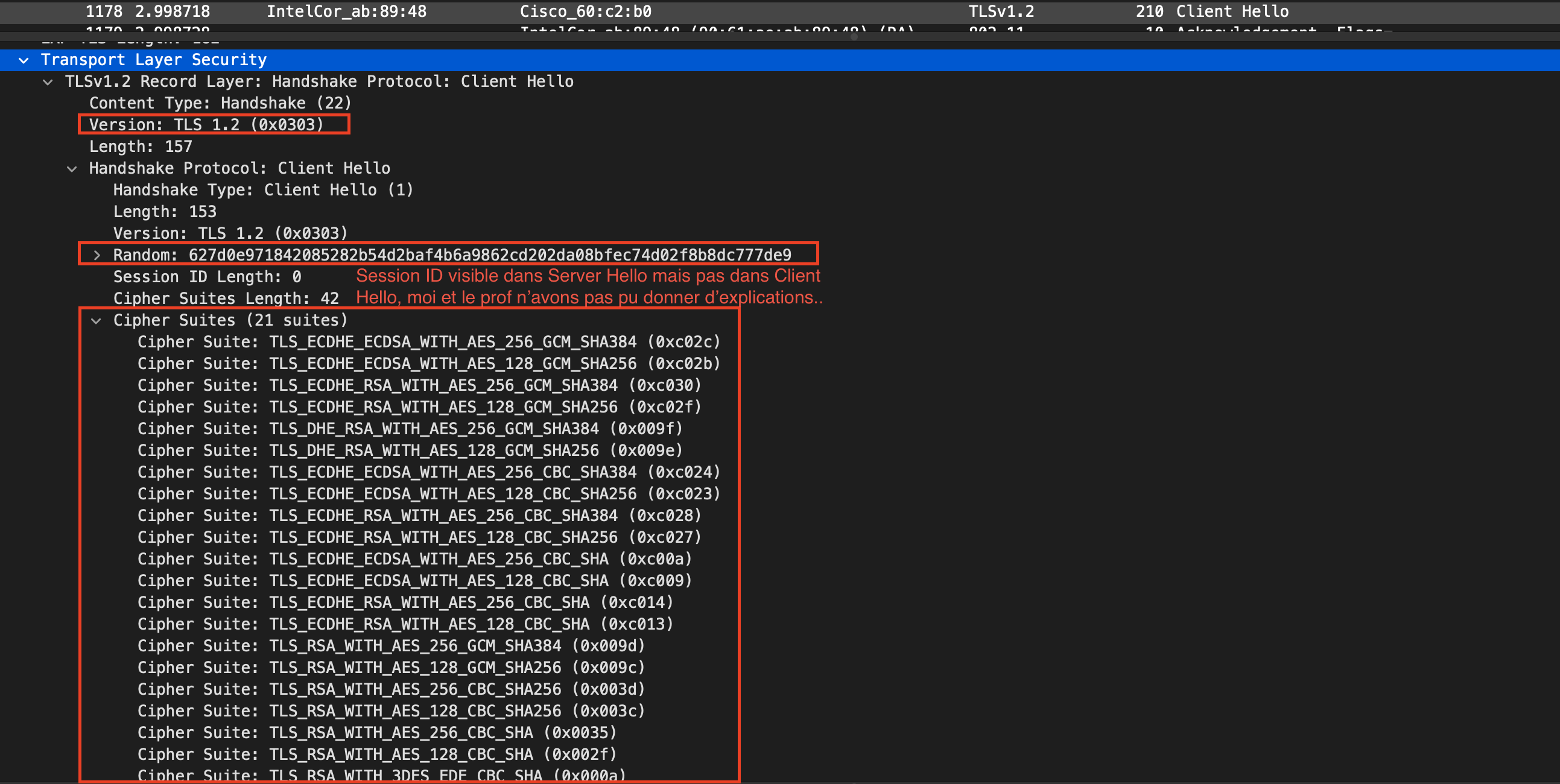Collapse Cipher Suites (21 suites) list

[x=96, y=321]
